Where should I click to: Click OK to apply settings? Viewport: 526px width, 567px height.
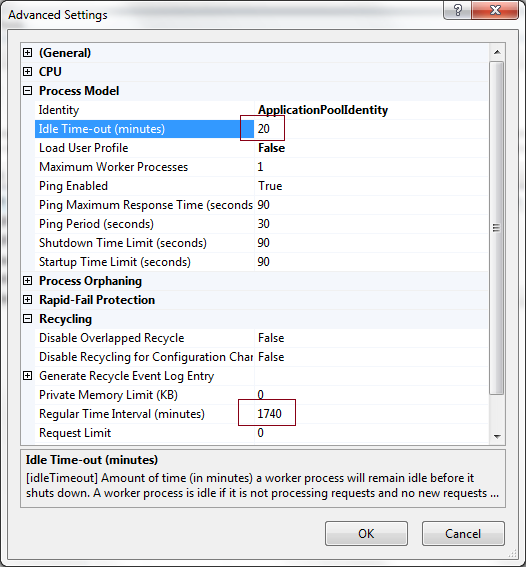[366, 533]
